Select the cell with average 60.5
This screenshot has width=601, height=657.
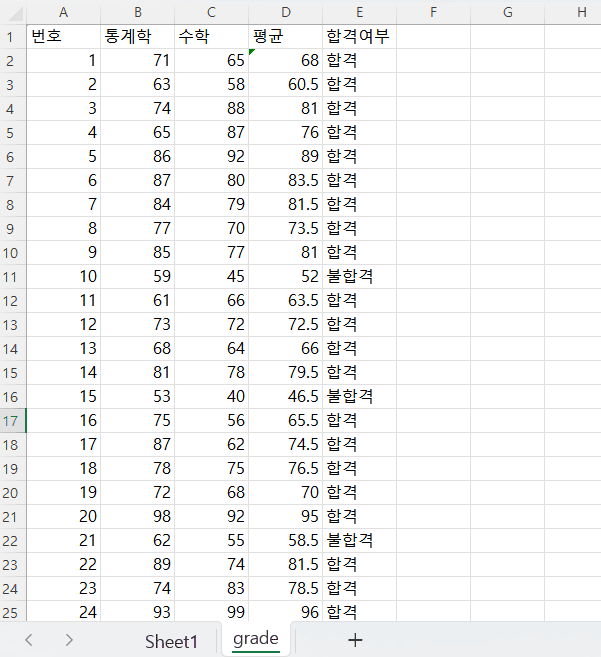tap(286, 84)
